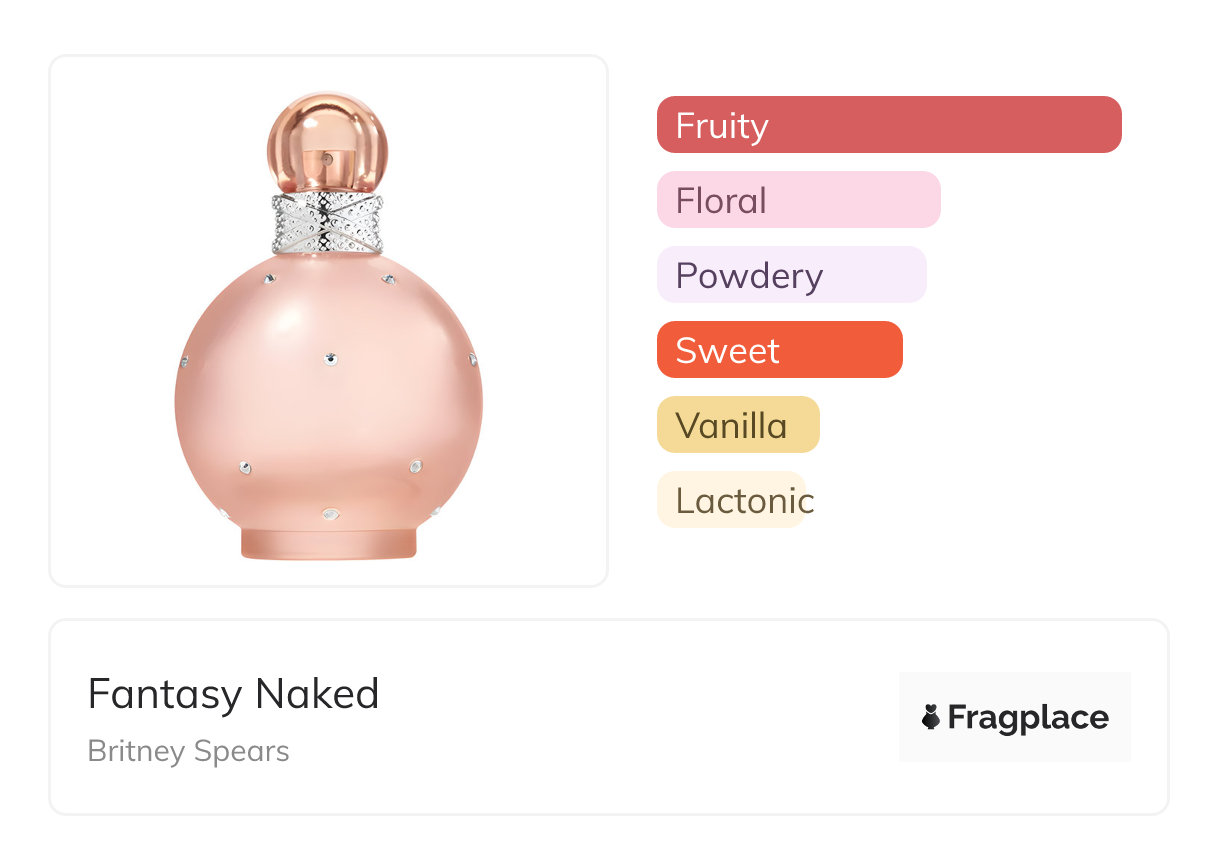Click the Lactonic accord bar
Screen dimensions: 1218x864
click(731, 500)
